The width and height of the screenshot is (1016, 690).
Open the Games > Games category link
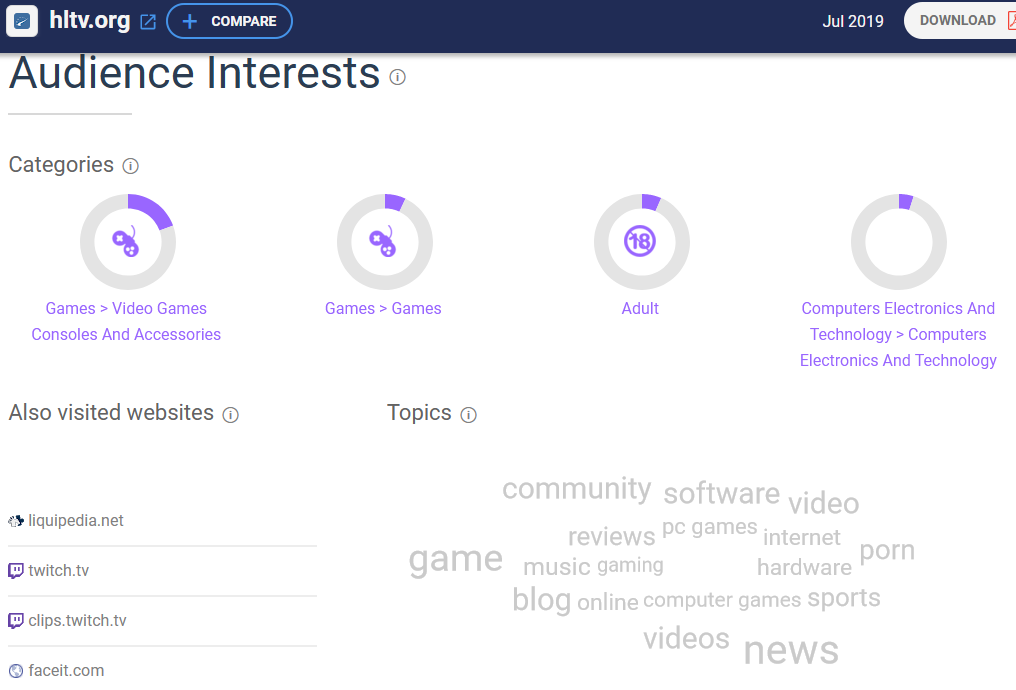pyautogui.click(x=383, y=308)
